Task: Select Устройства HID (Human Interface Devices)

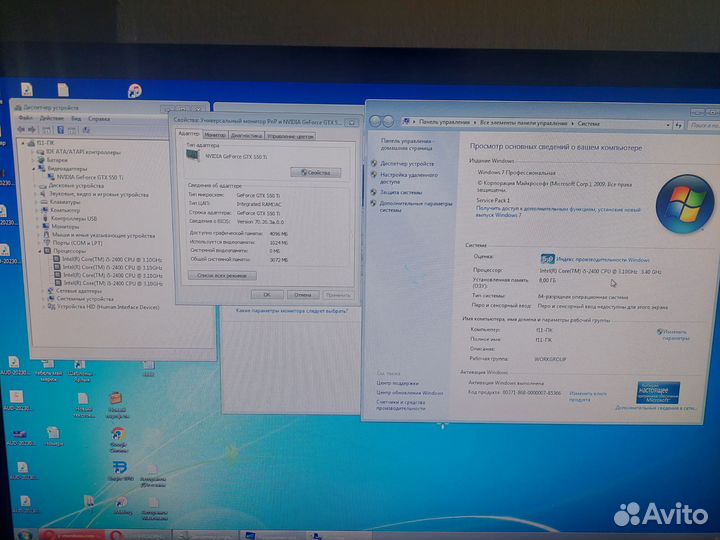Action: [x=108, y=307]
